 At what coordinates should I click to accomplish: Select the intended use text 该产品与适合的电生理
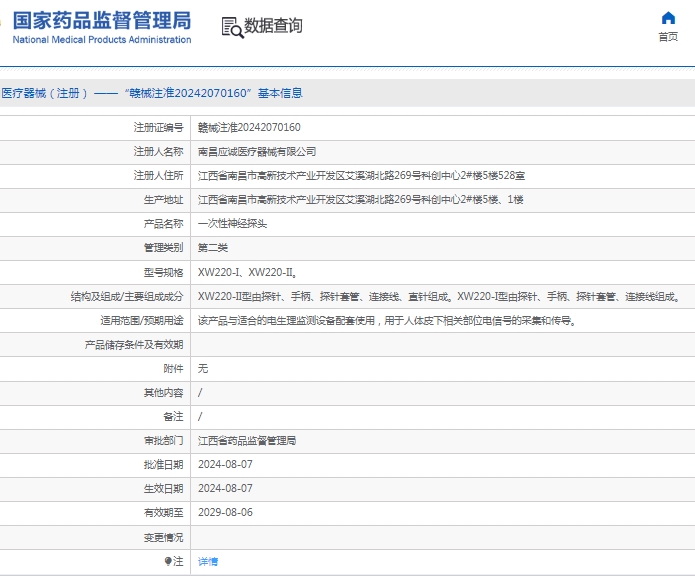(x=387, y=320)
